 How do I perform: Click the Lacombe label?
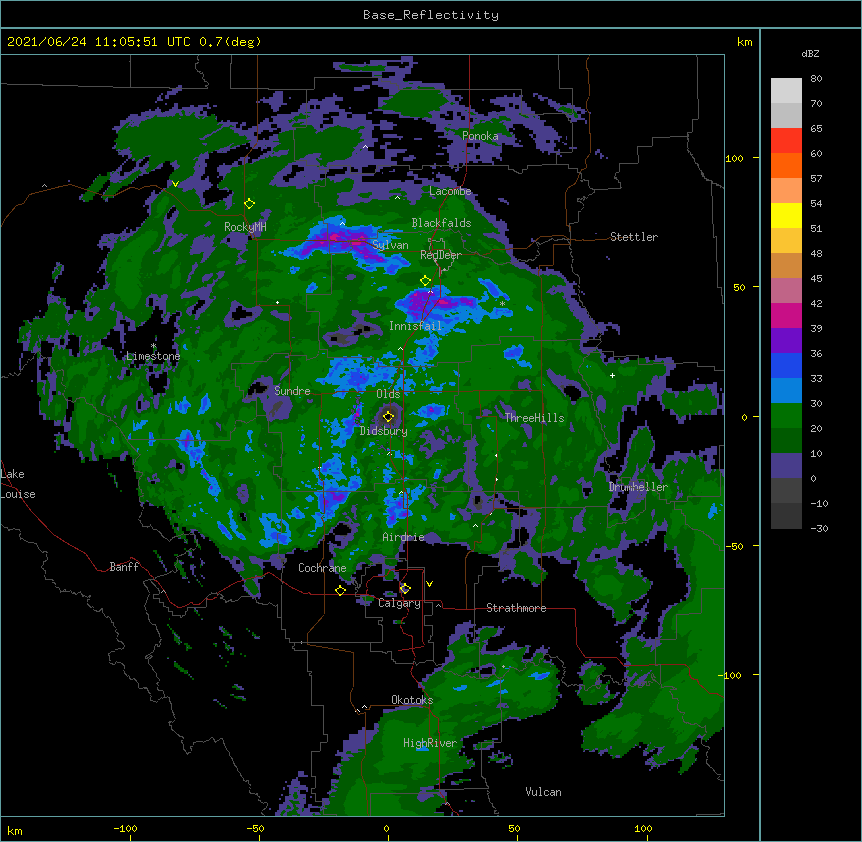(x=450, y=191)
